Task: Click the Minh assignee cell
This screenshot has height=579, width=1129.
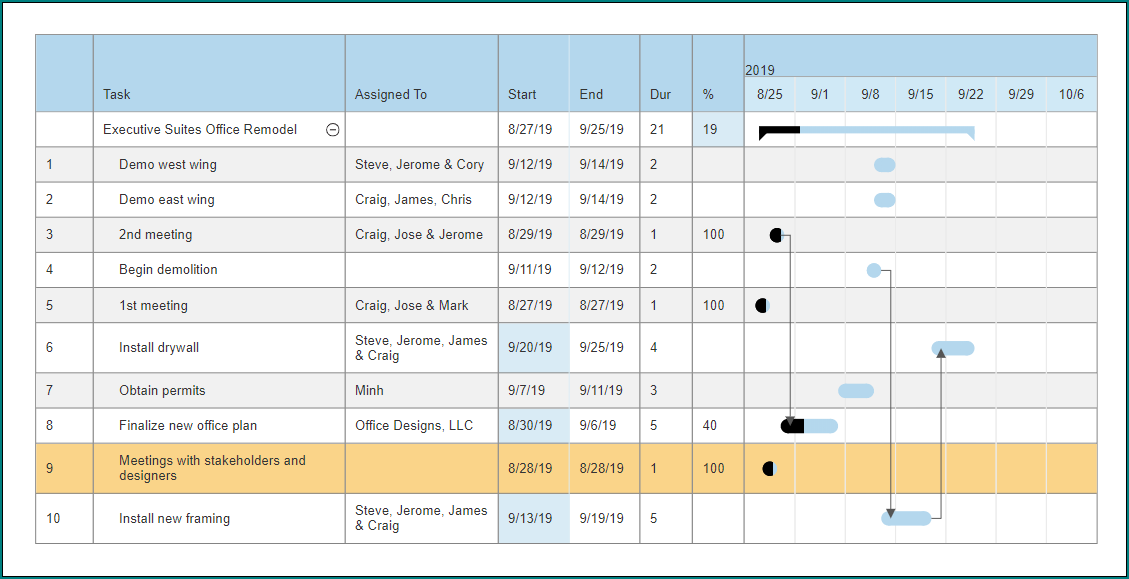Action: click(421, 390)
